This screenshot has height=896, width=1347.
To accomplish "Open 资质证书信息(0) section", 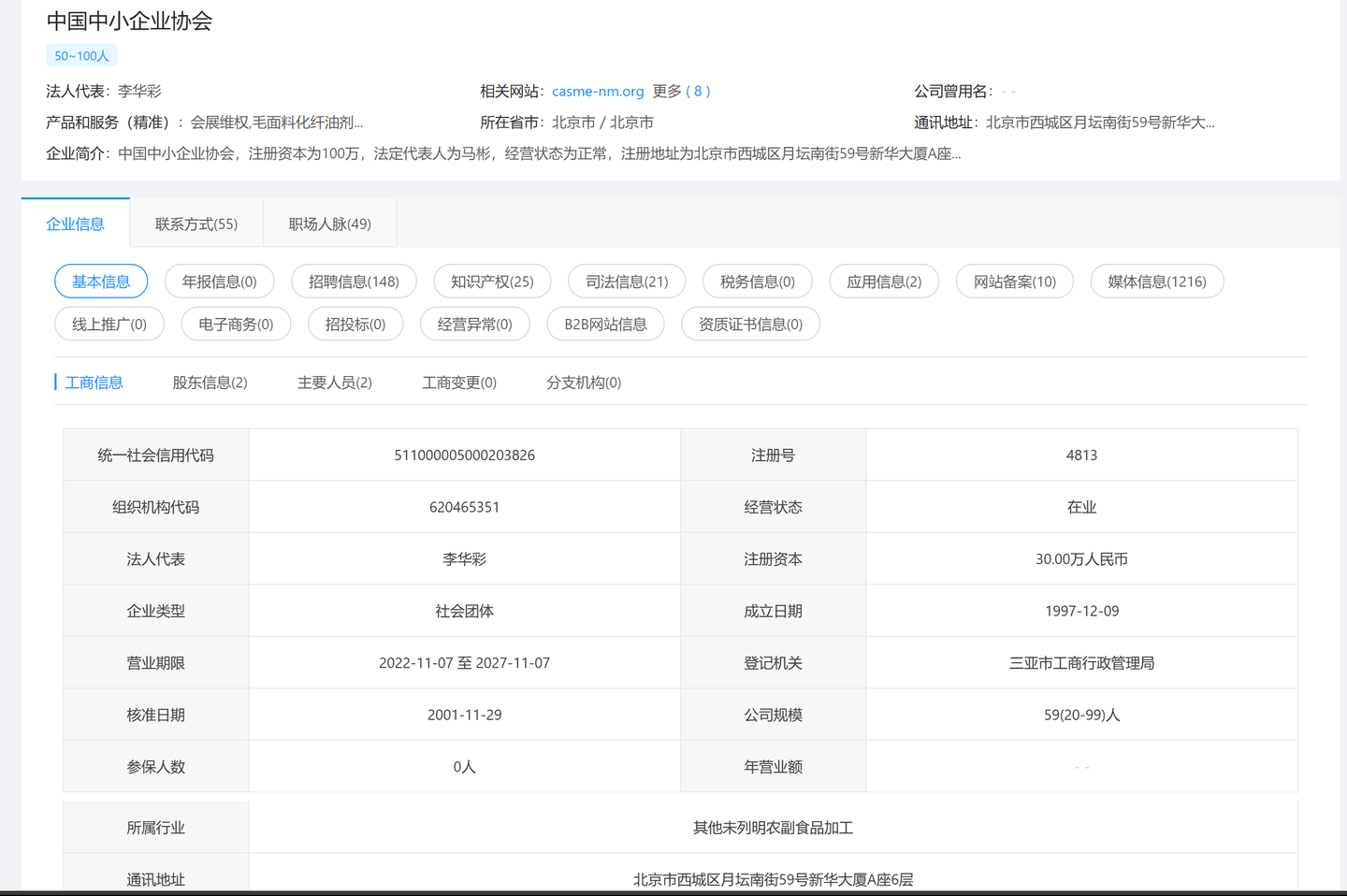I will pyautogui.click(x=751, y=325).
